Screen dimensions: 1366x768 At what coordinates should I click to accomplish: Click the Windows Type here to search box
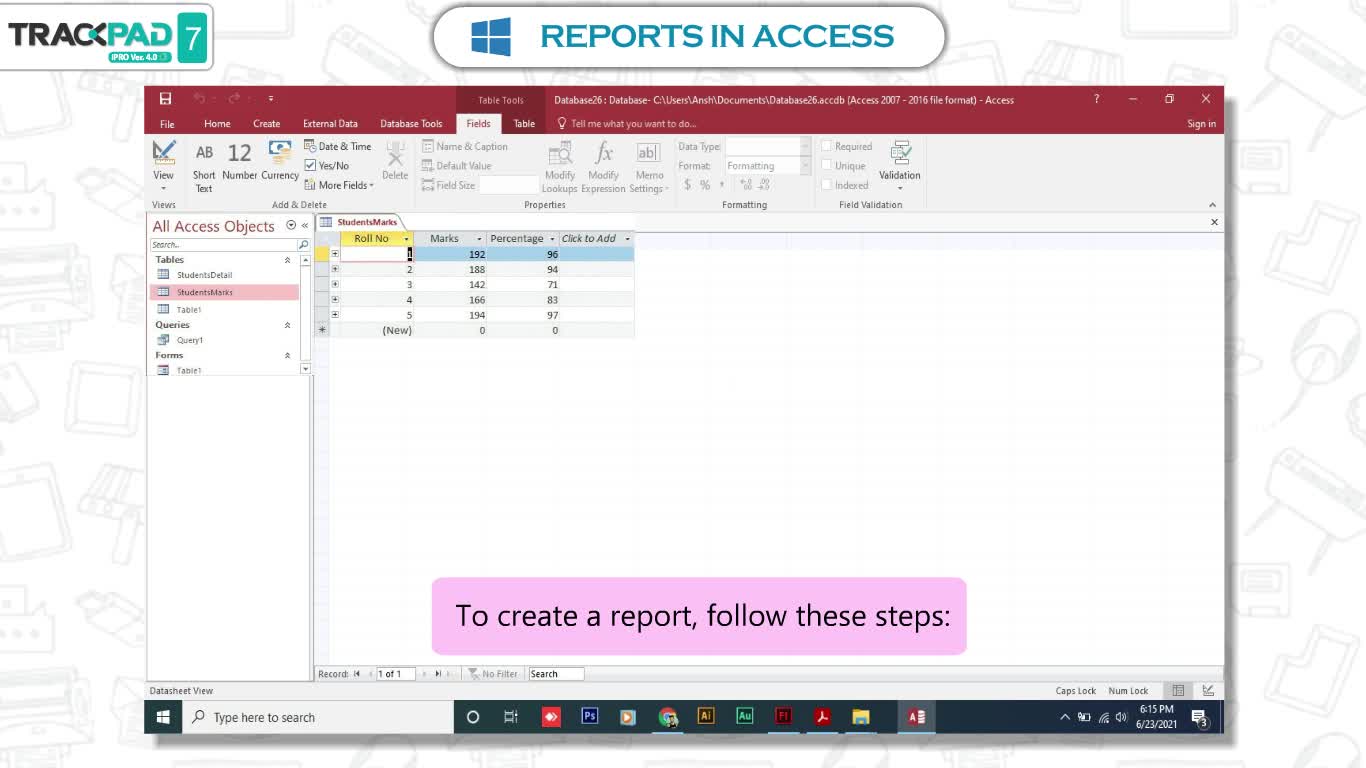[316, 717]
